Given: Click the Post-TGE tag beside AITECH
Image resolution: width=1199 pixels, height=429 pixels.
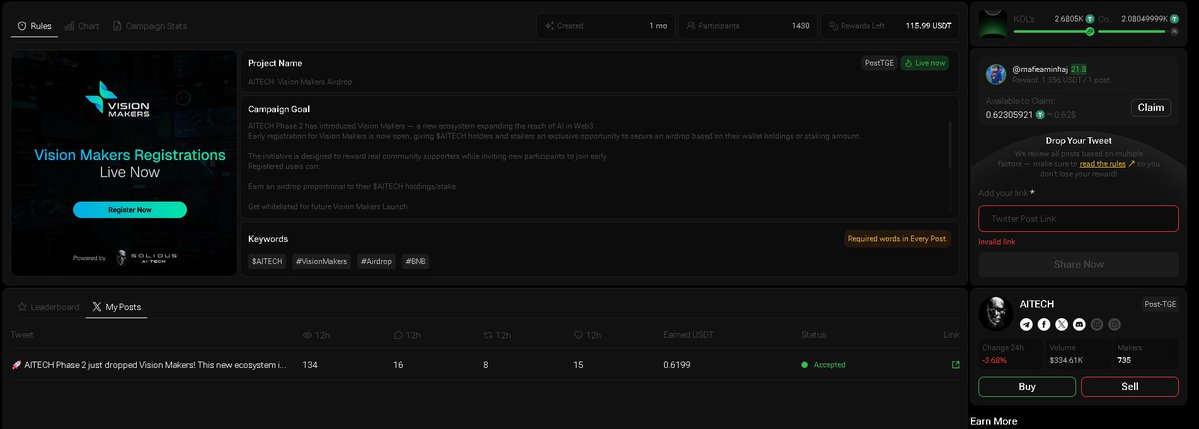Looking at the screenshot, I should tap(1160, 304).
